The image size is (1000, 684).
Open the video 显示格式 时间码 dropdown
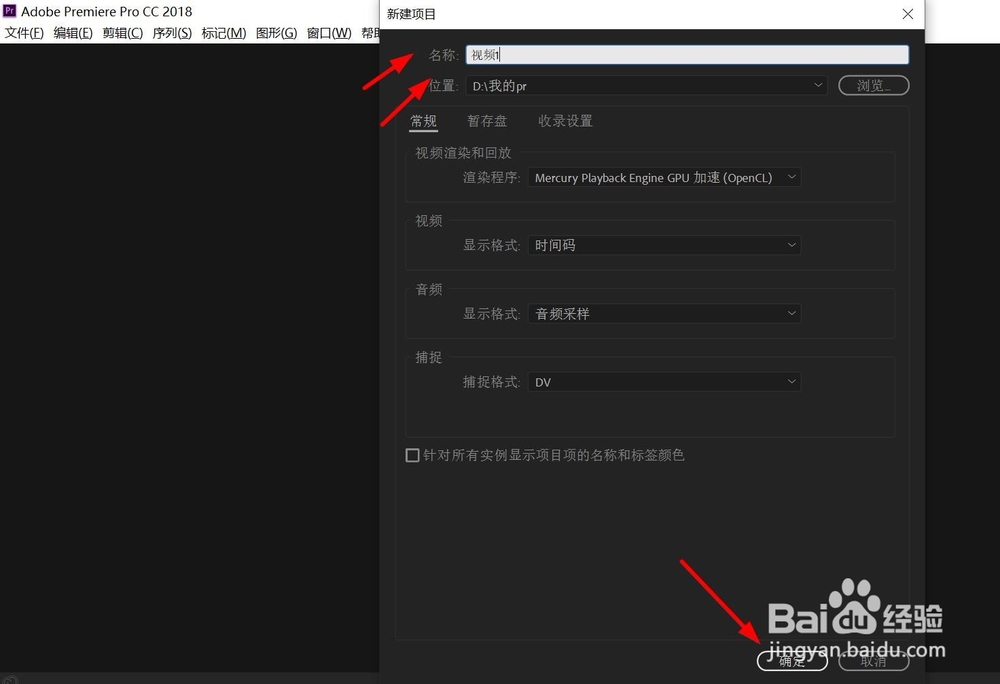point(664,245)
